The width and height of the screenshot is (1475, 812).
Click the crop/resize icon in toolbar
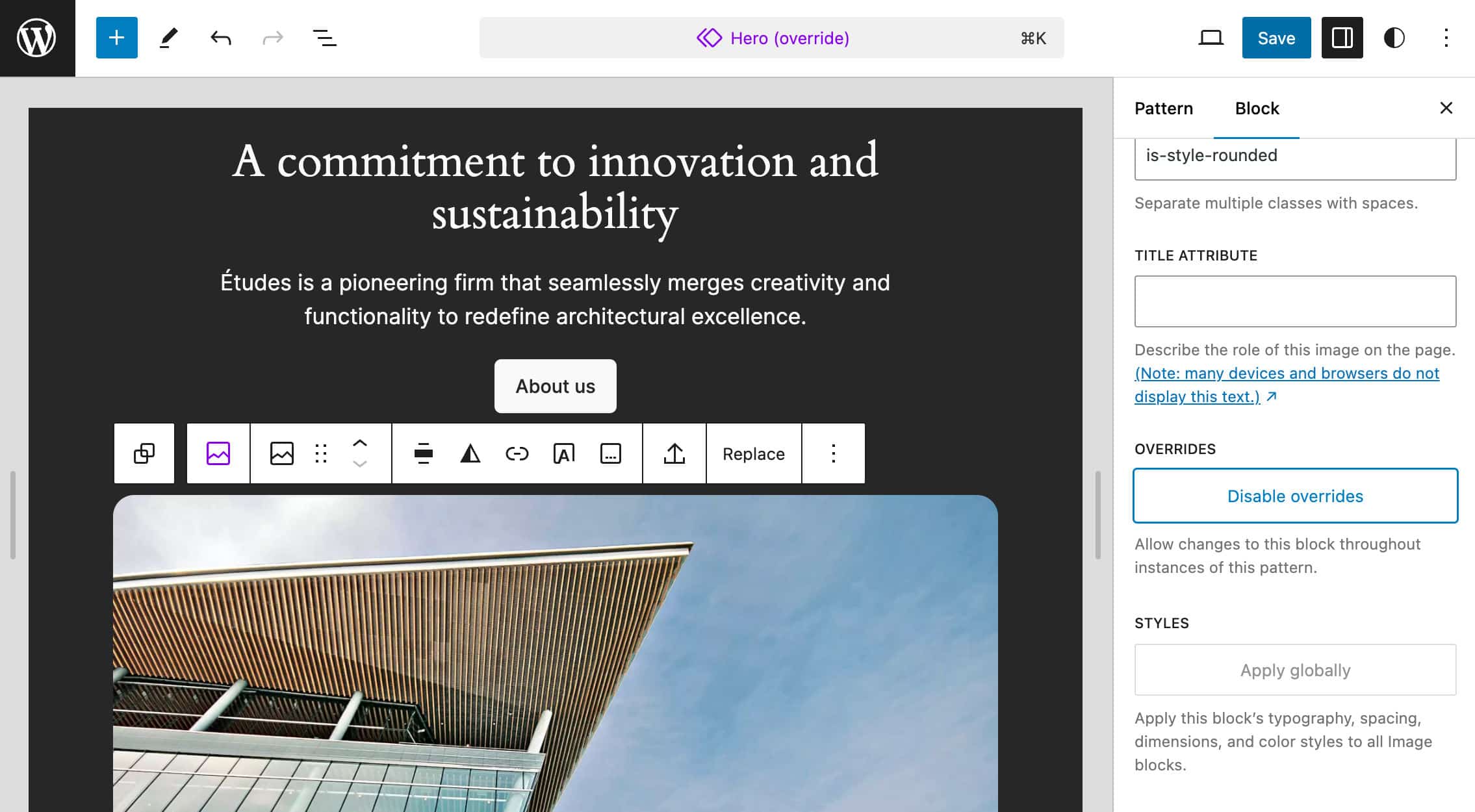[610, 453]
